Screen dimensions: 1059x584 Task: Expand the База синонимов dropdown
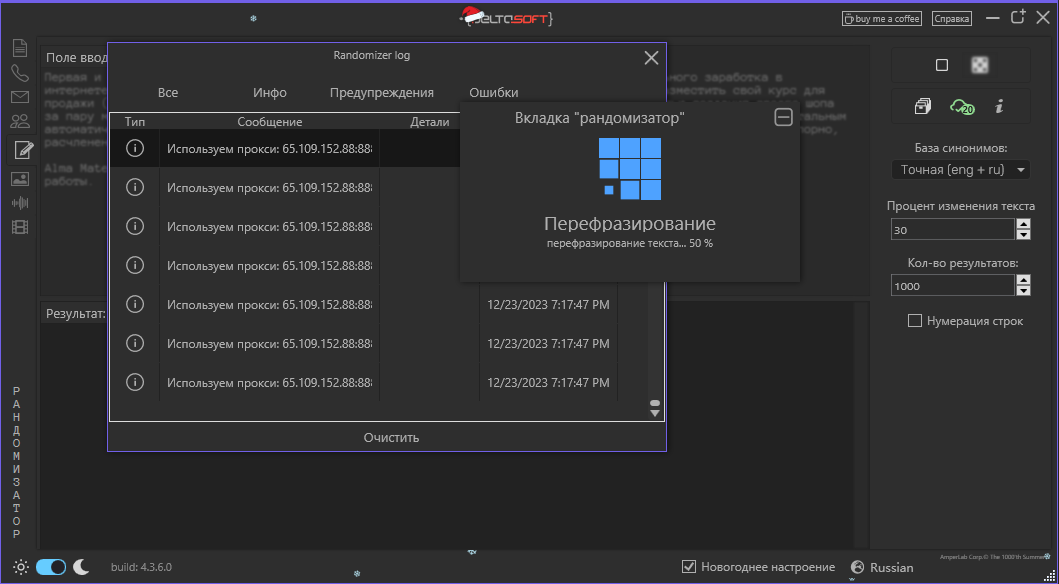tap(960, 170)
